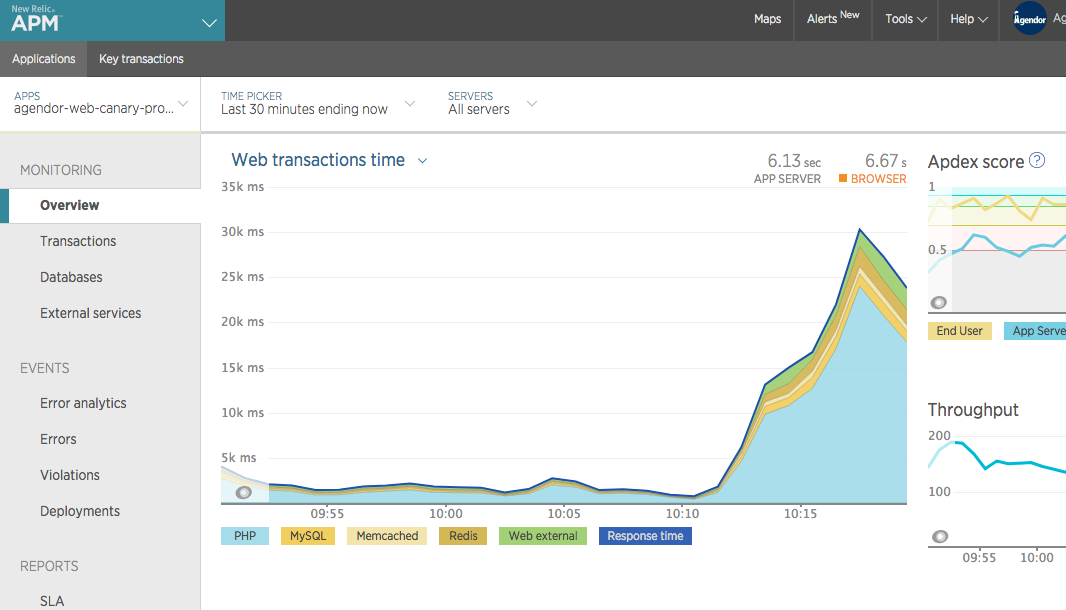
Task: Click the peak of the response time chart
Action: point(860,230)
